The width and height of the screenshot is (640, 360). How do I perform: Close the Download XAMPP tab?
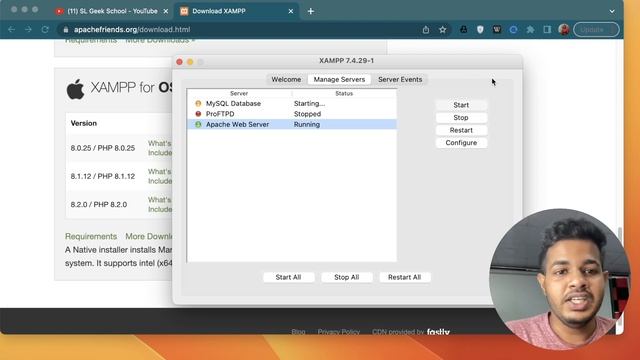(x=291, y=11)
